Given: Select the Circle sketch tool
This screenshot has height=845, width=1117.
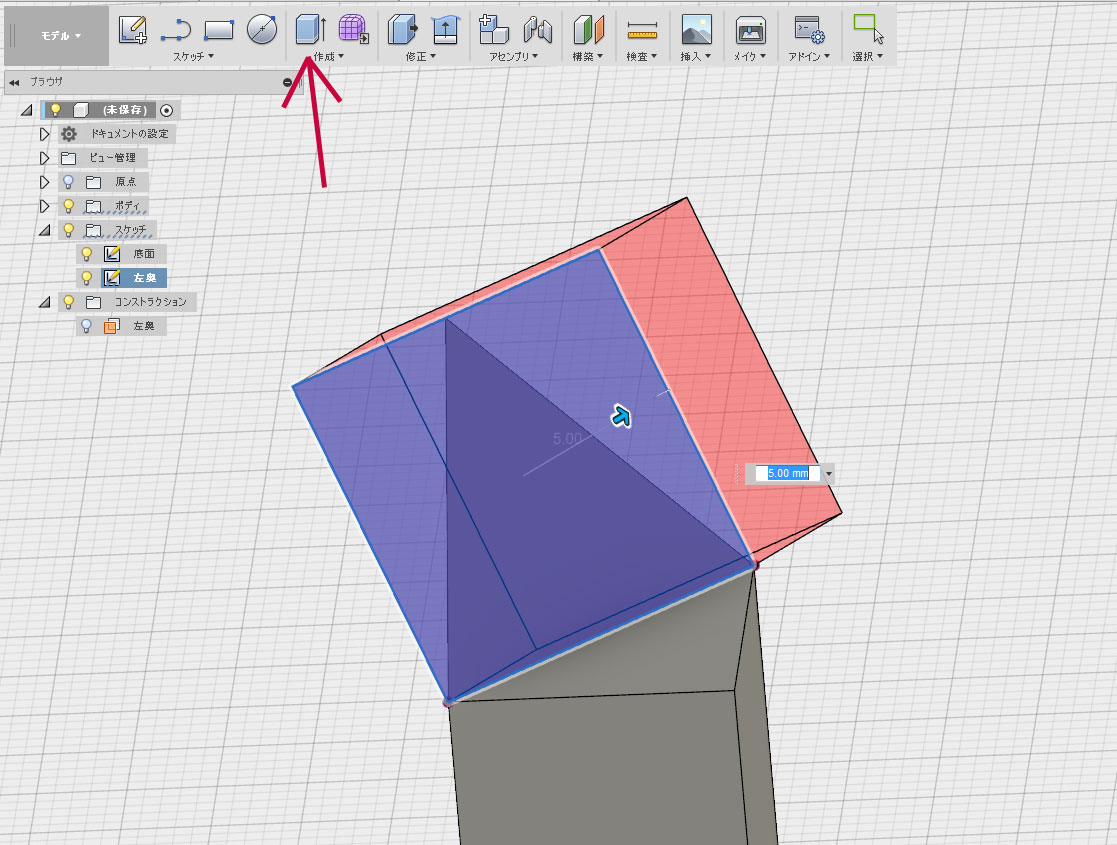Looking at the screenshot, I should click(261, 30).
